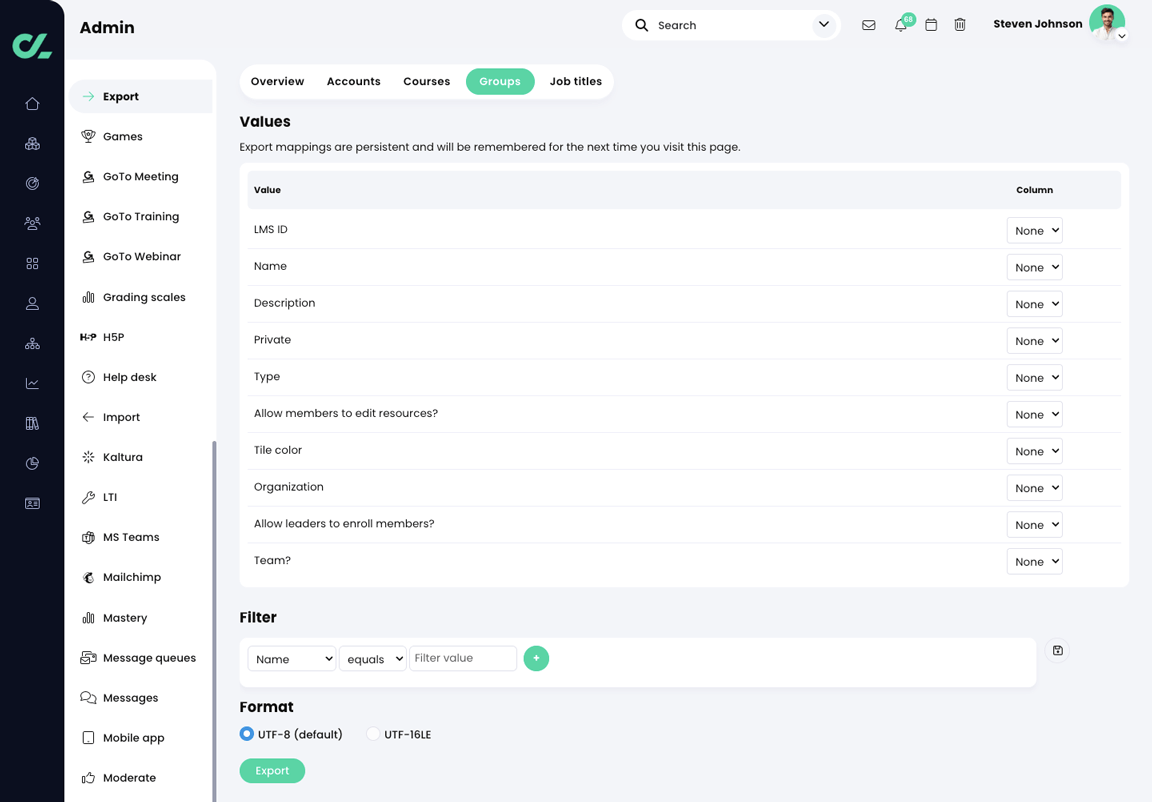Screen dimensions: 1152x802
Task: Select the pie chart icon in the sidebar
Action: [x=32, y=463]
